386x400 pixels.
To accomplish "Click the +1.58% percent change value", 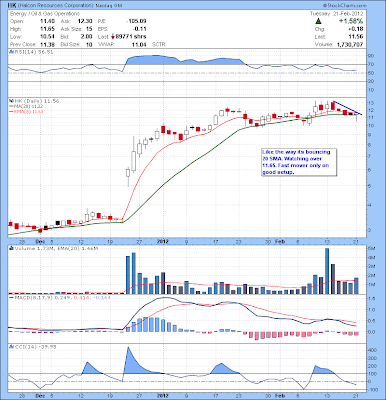I will [351, 21].
